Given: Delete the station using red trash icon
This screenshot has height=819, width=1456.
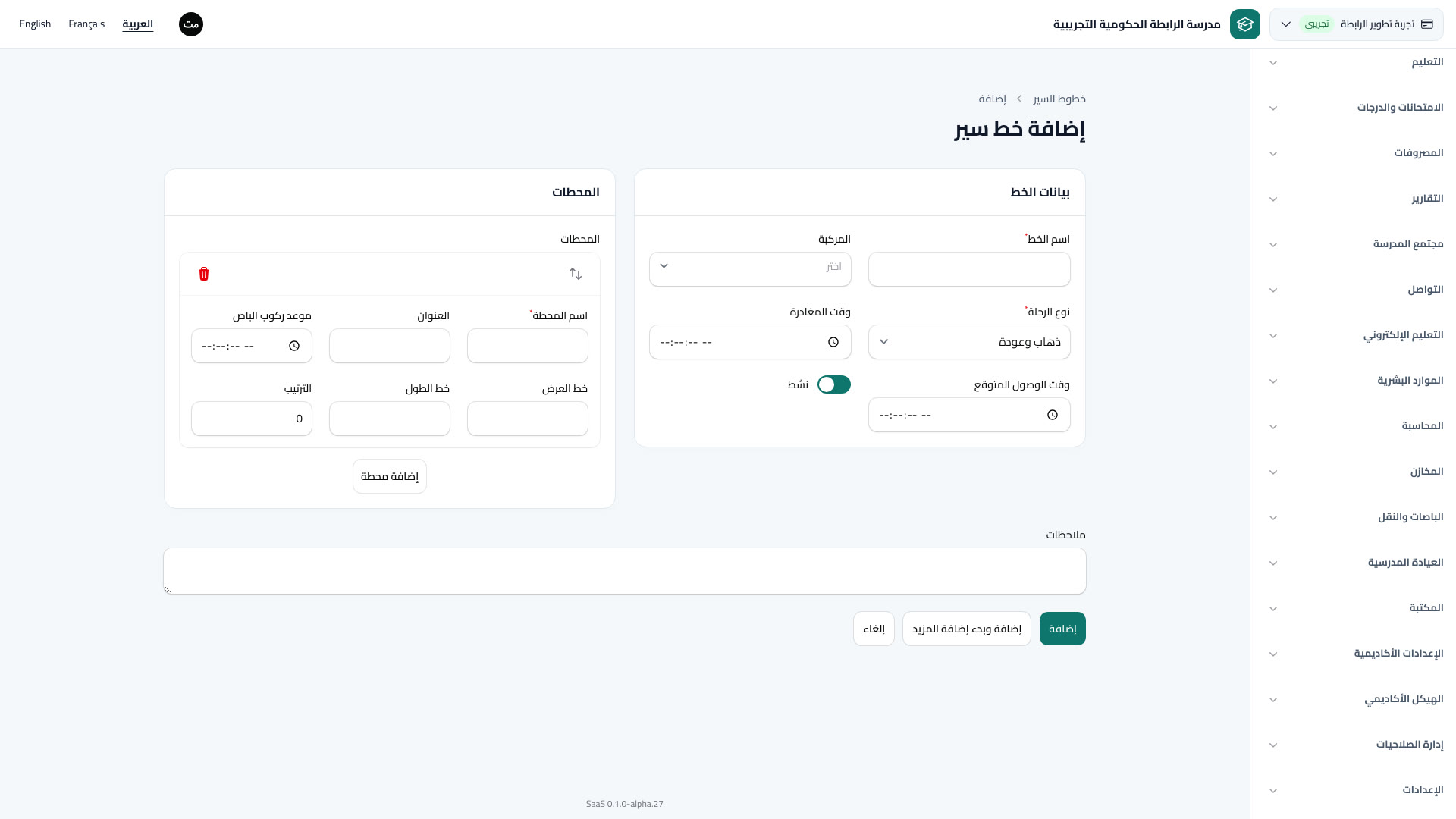Looking at the screenshot, I should point(204,274).
